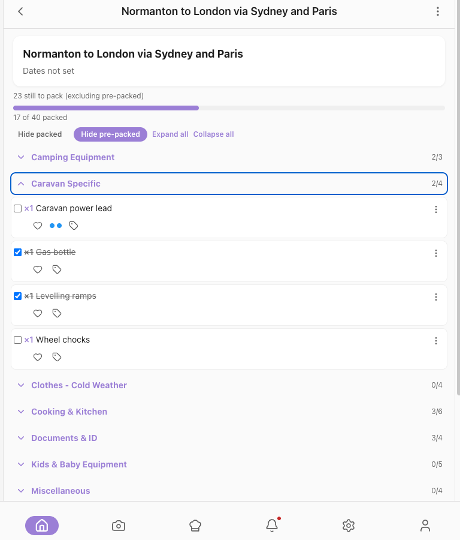Check the Caravan power lead checkbox
The width and height of the screenshot is (460, 540).
18,209
